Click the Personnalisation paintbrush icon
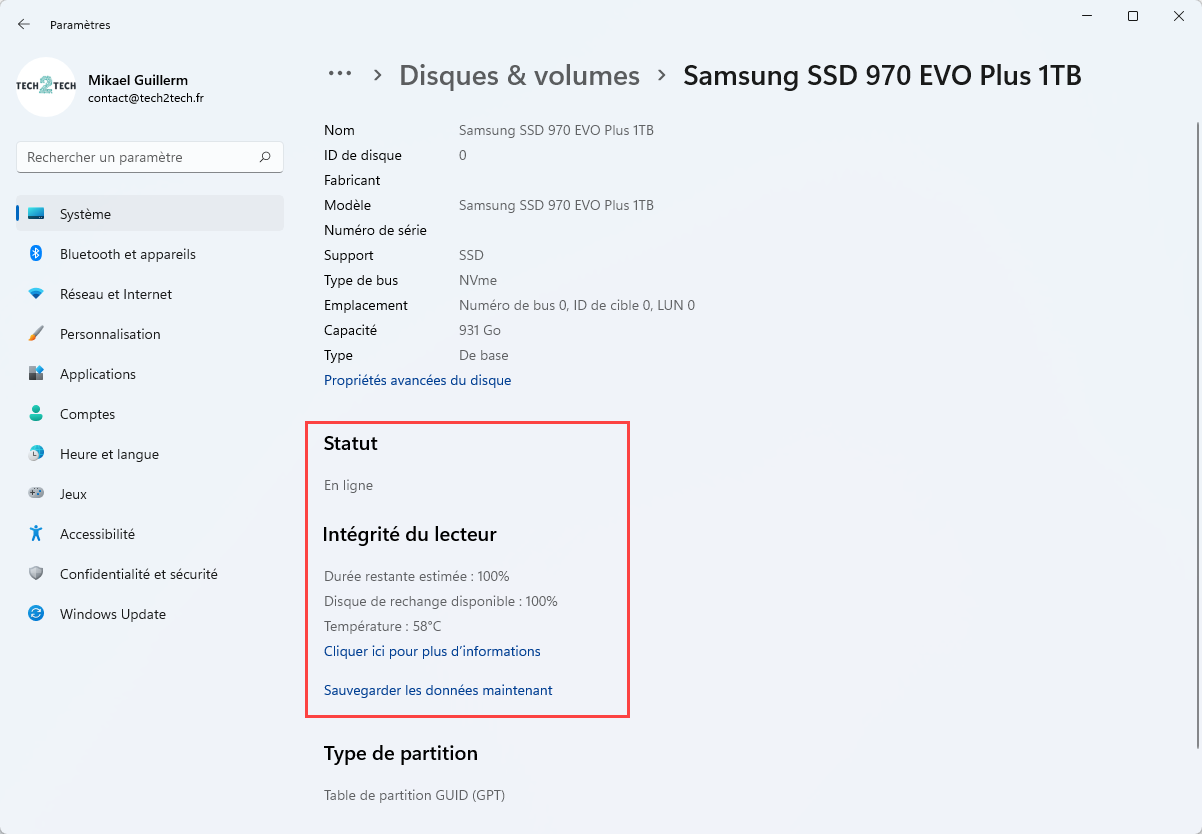 (x=36, y=334)
